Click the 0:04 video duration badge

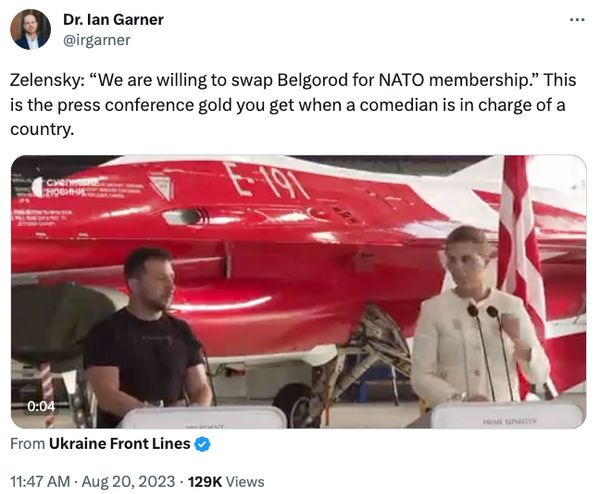tap(41, 406)
